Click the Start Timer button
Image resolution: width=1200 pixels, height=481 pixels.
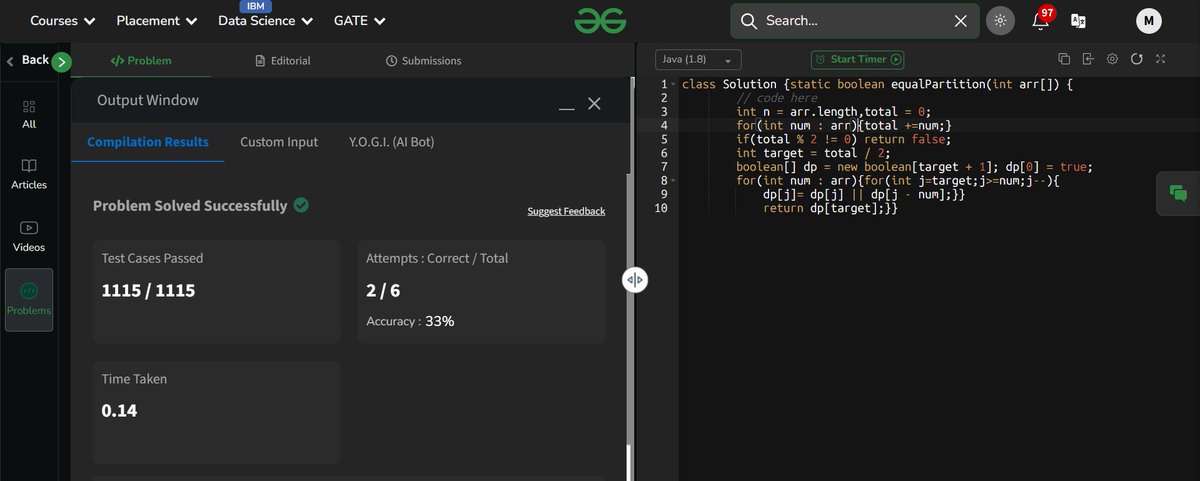(x=858, y=60)
